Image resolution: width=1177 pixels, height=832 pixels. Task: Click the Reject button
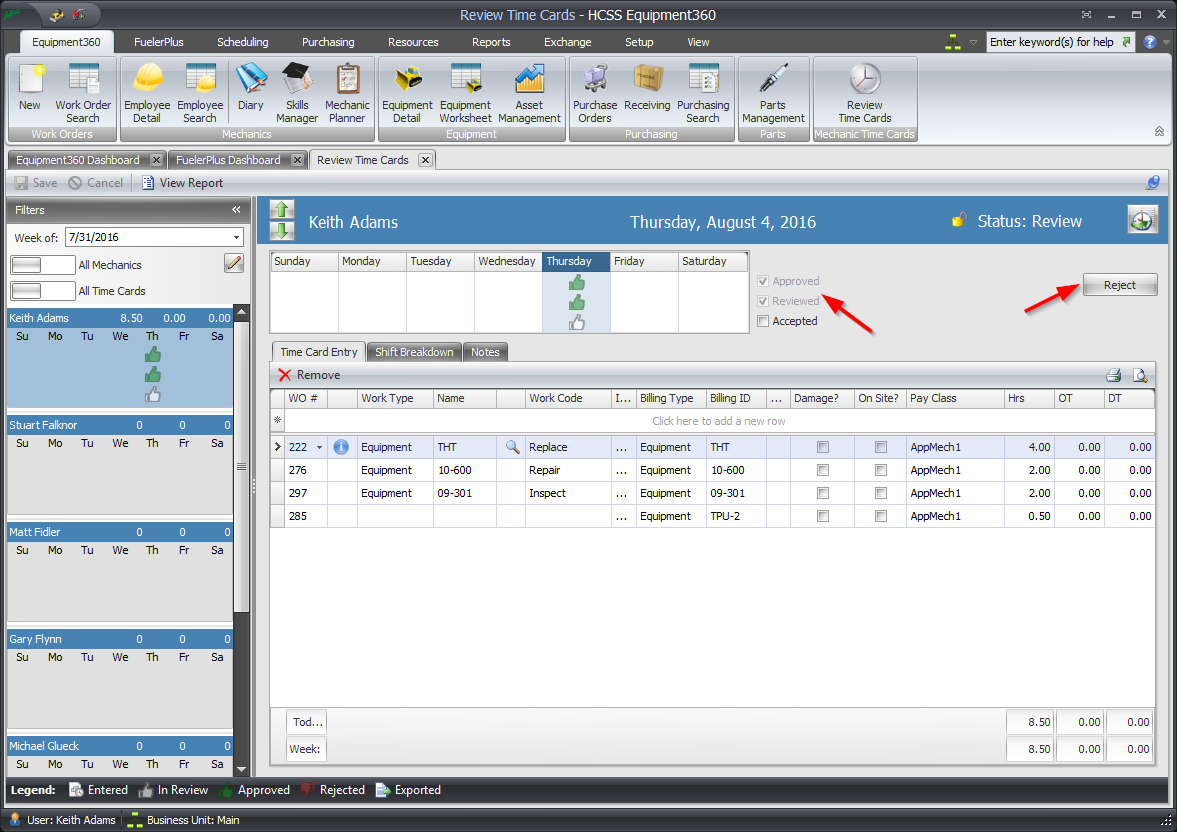pyautogui.click(x=1119, y=284)
